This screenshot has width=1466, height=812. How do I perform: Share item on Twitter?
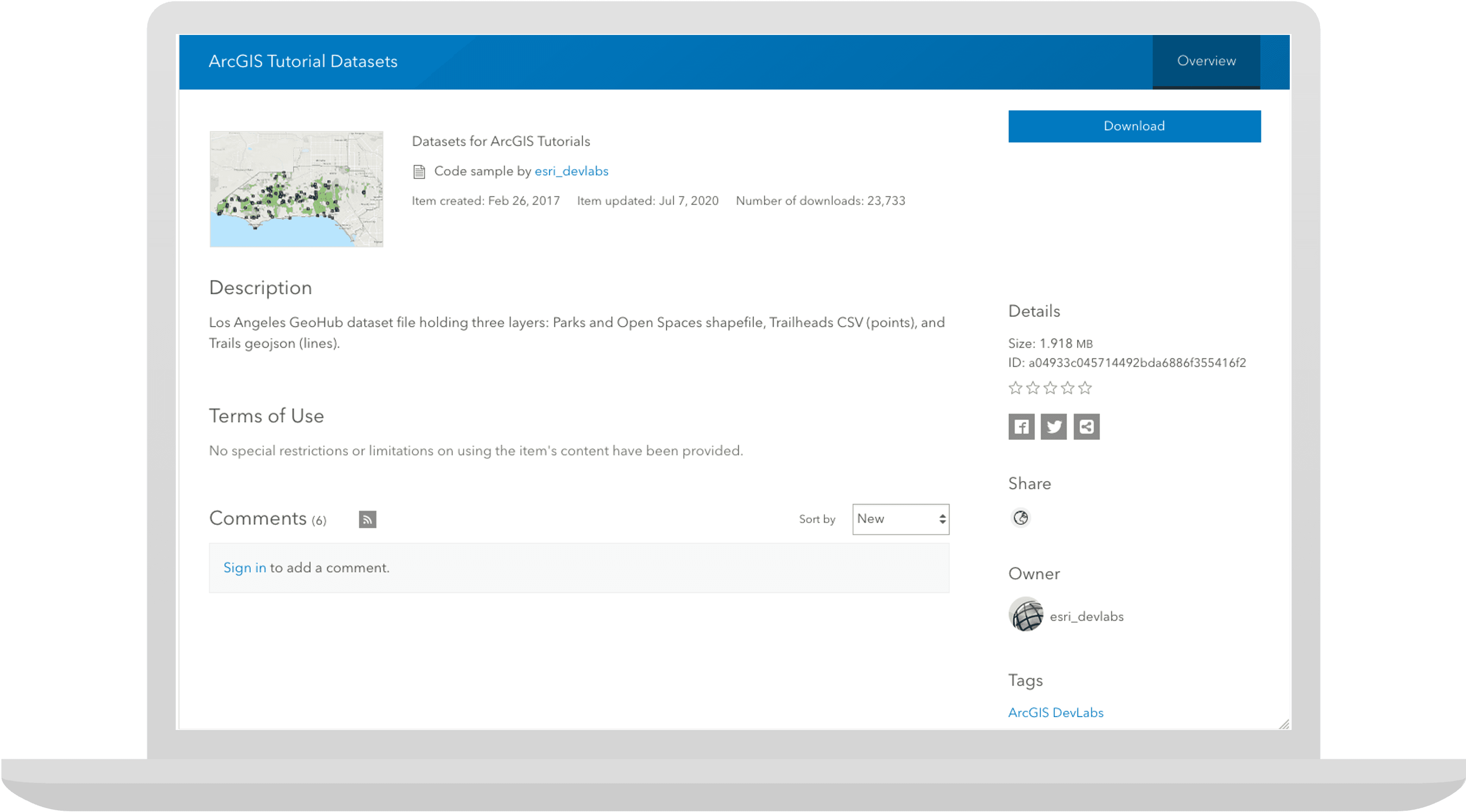[x=1053, y=427]
